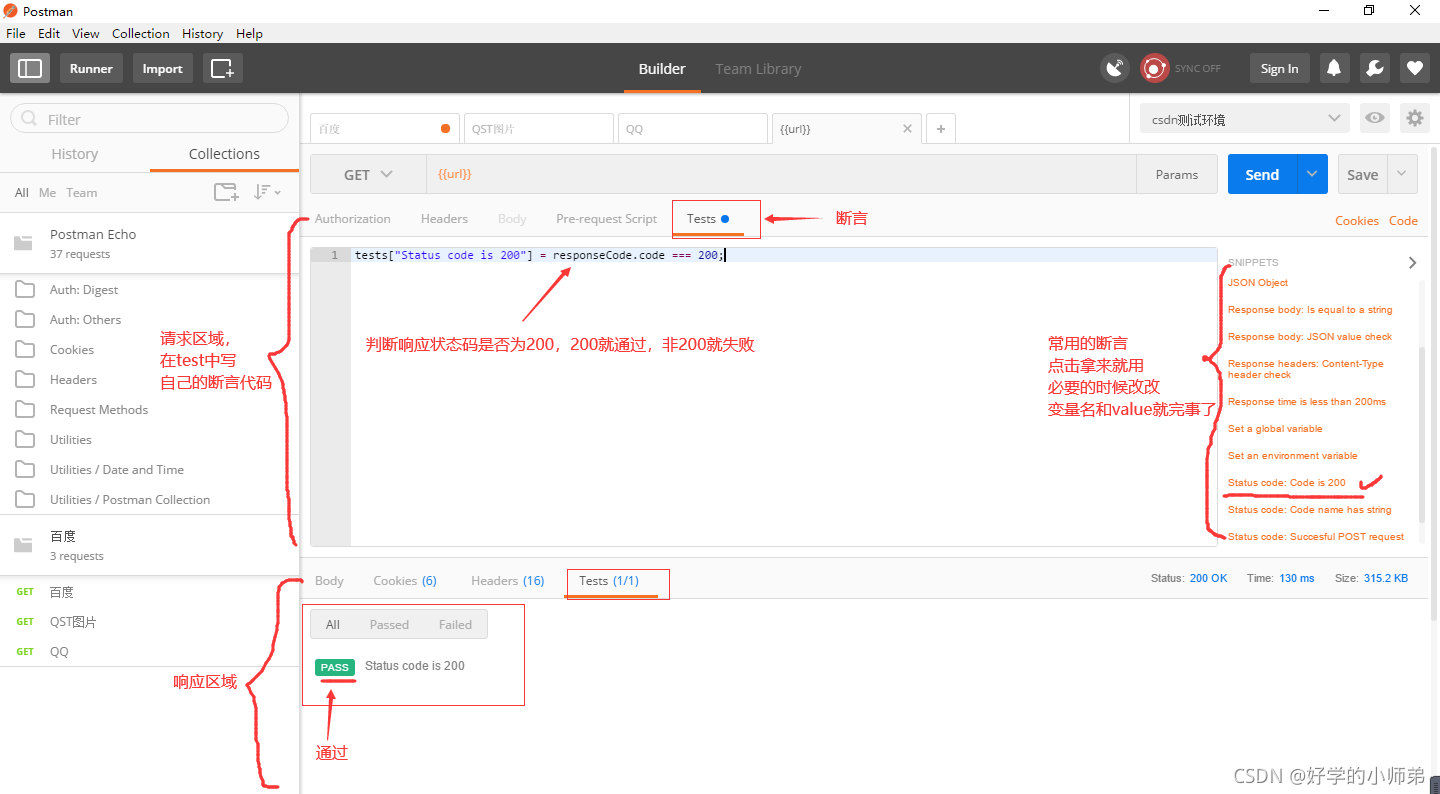Click the satellite interceptor icon

pos(1115,68)
